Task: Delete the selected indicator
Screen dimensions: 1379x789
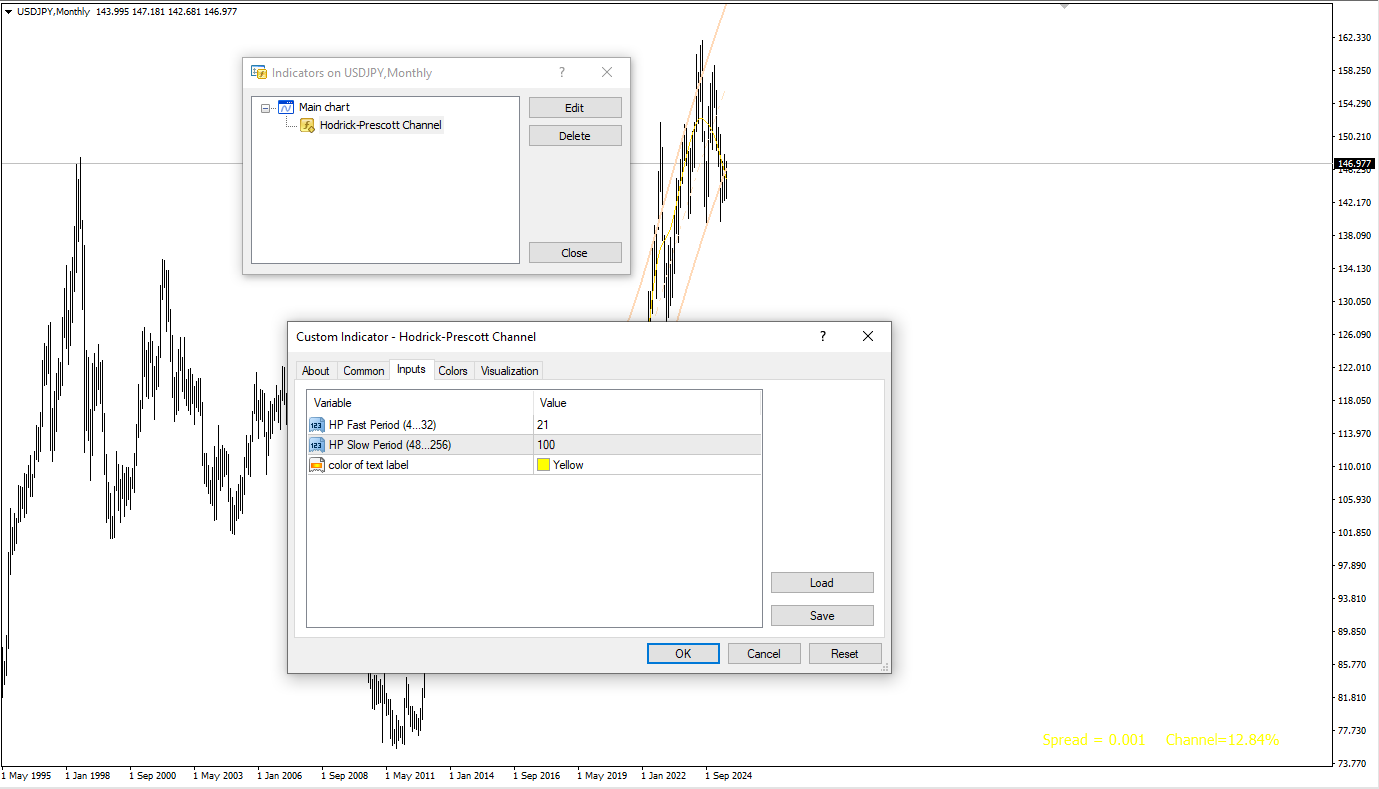Action: pos(575,136)
